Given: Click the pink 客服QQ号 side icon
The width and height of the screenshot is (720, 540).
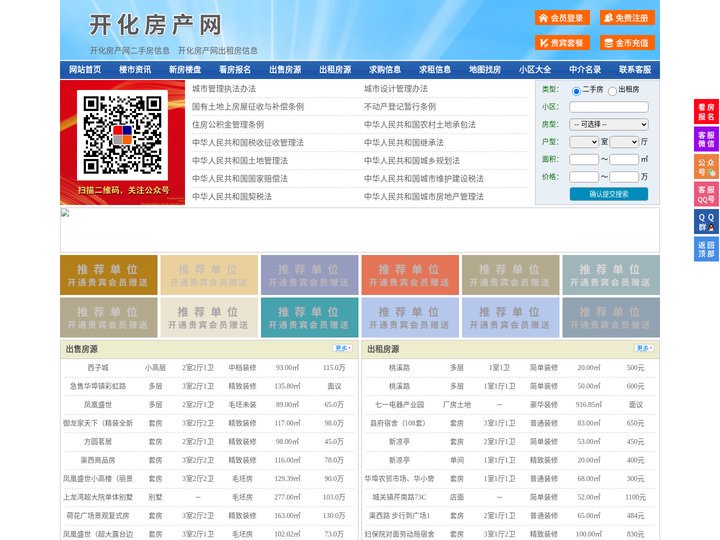Looking at the screenshot, I should (x=706, y=194).
